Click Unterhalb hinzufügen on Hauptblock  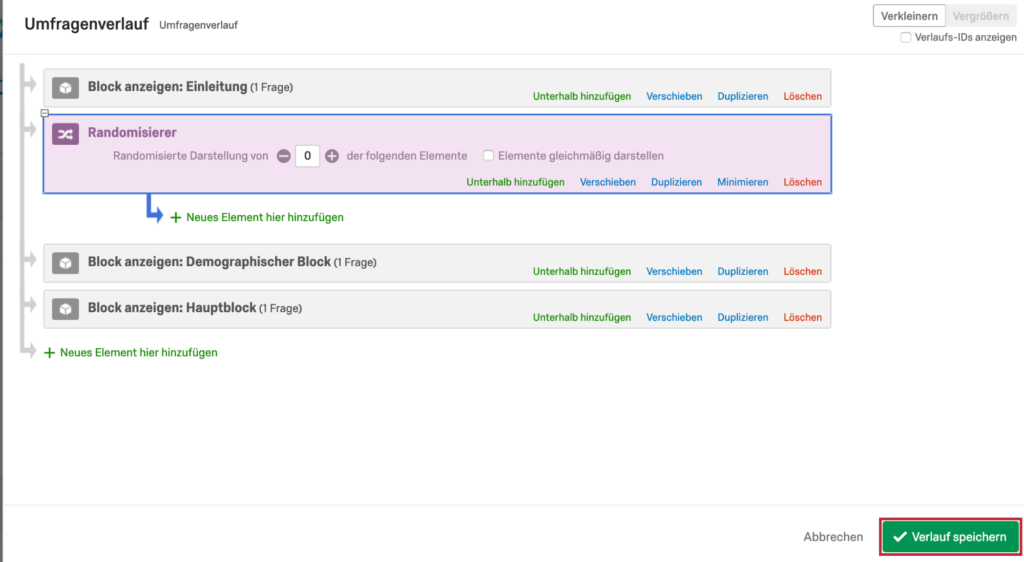click(582, 317)
